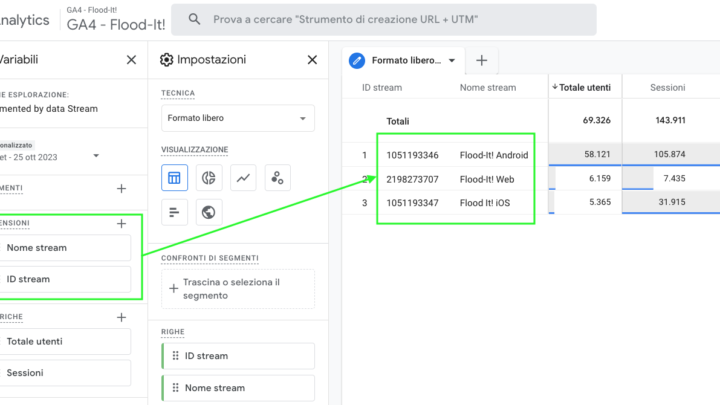
Task: Click the Nome stream column header
Action: pos(488,87)
